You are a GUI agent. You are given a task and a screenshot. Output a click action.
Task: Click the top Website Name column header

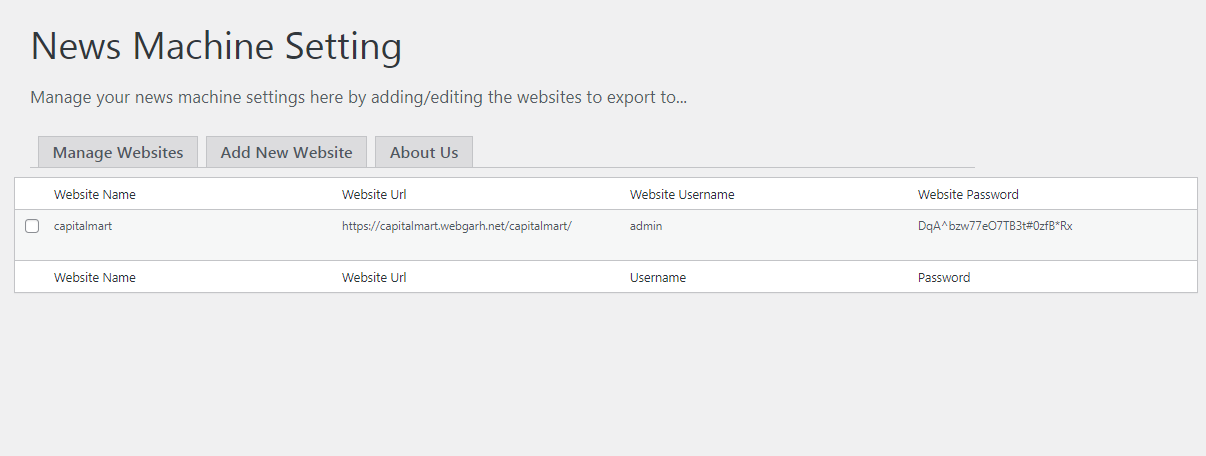95,194
